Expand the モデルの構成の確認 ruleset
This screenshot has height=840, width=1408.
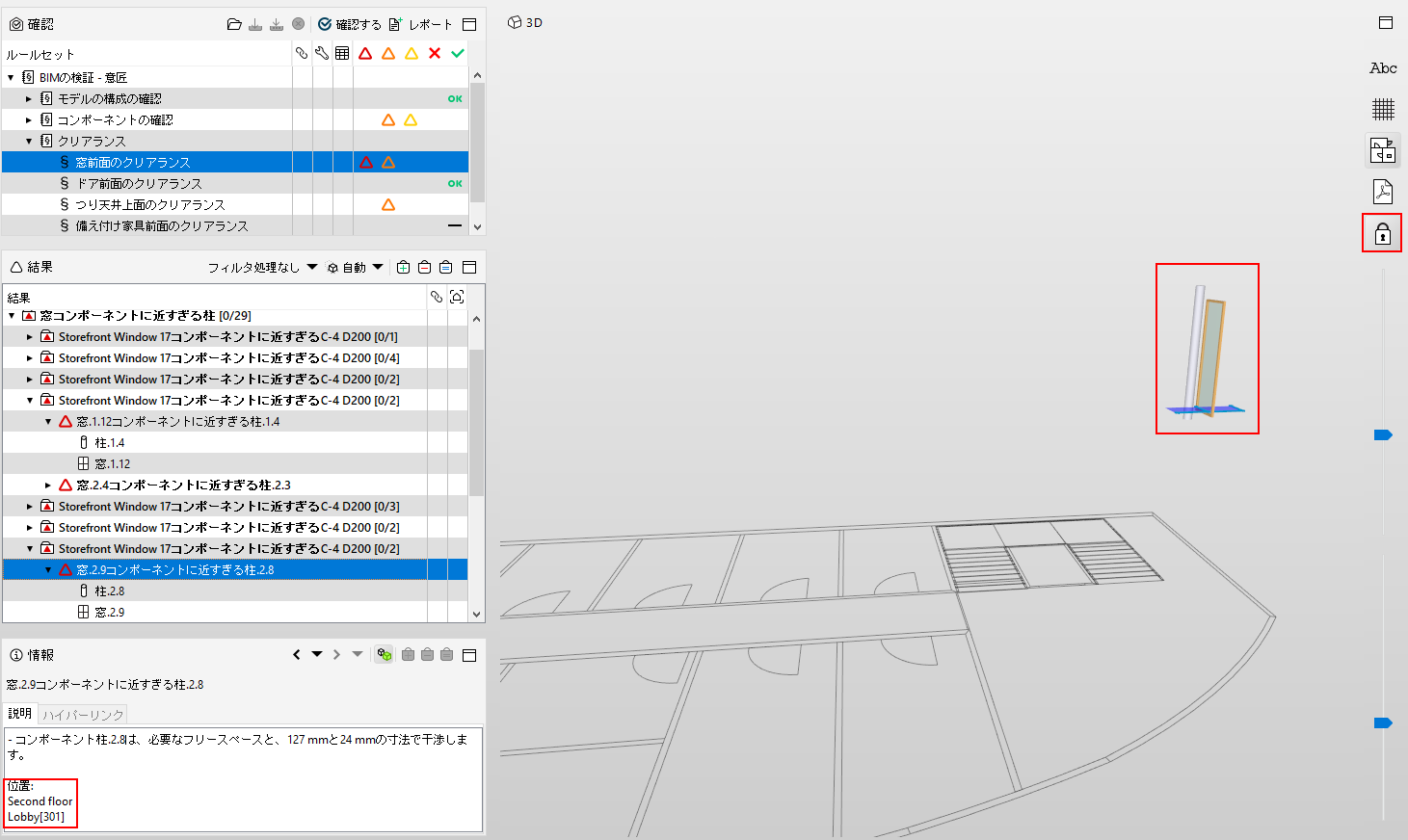click(29, 98)
